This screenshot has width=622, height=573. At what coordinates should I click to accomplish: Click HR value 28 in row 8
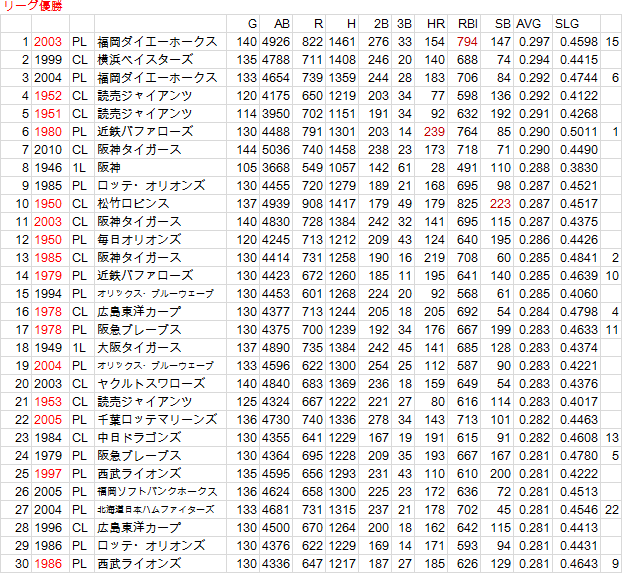(438, 168)
